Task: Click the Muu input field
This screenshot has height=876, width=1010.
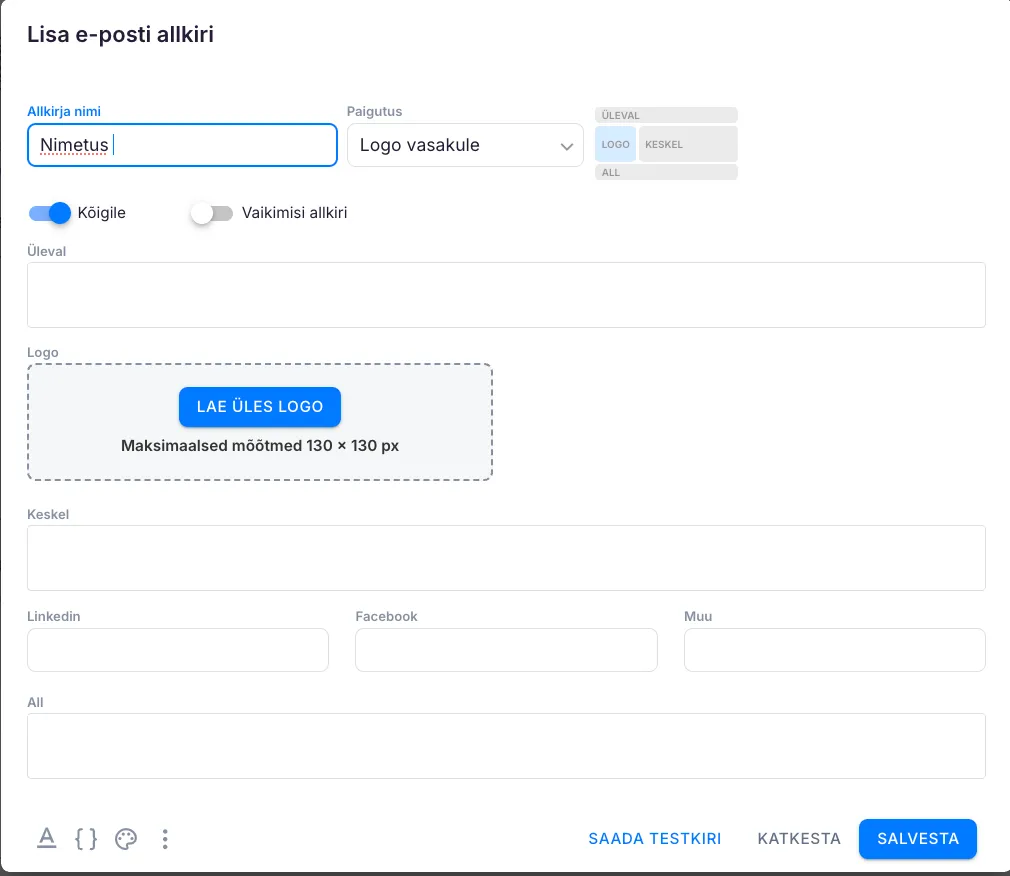Action: pyautogui.click(x=834, y=650)
